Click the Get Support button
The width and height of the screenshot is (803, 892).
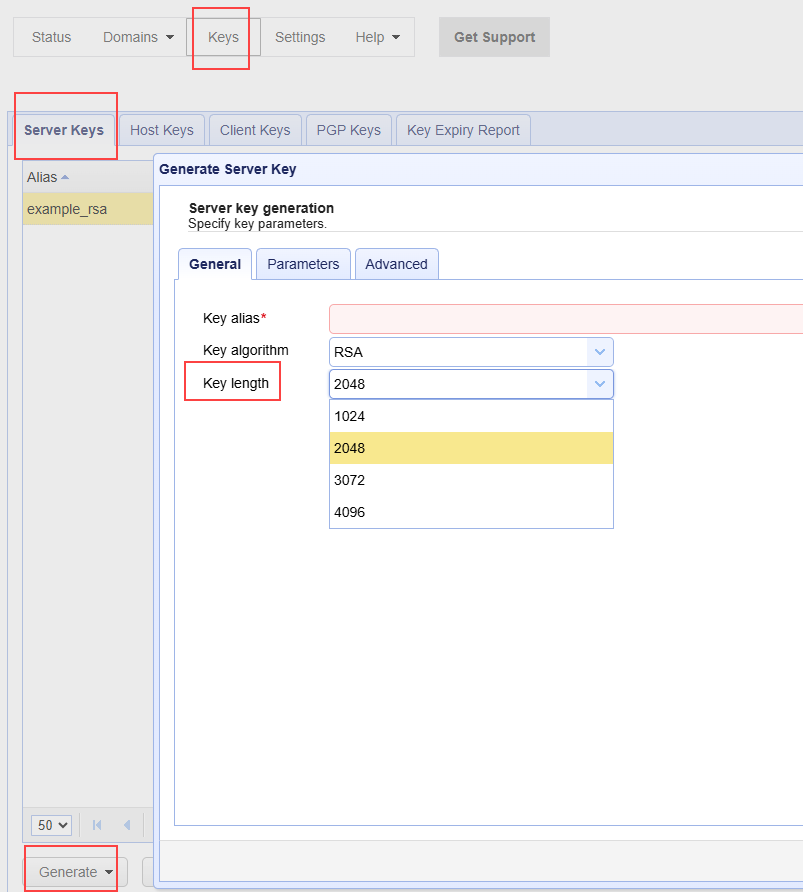click(x=494, y=36)
